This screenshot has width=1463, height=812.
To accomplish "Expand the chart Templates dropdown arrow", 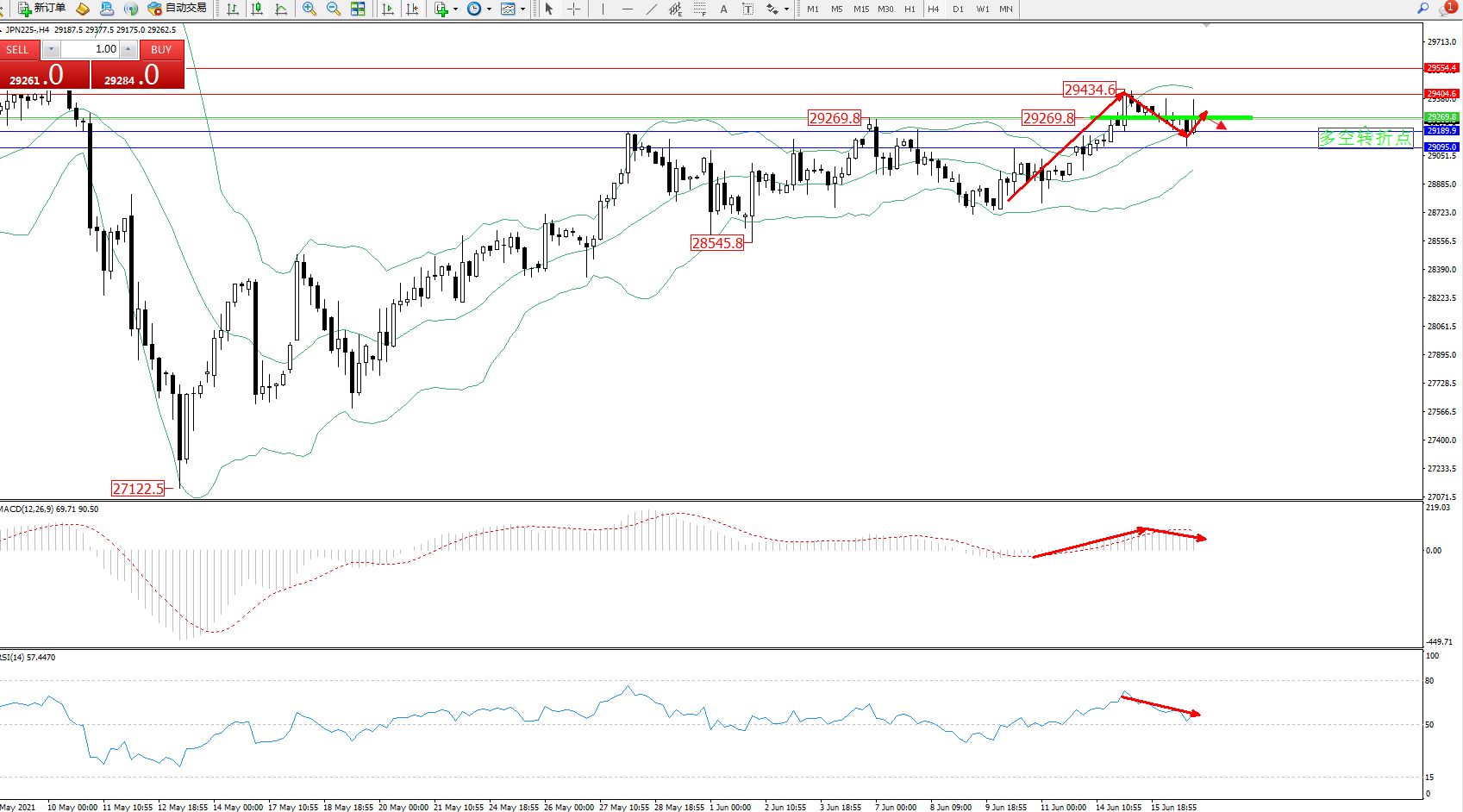I will pos(522,9).
